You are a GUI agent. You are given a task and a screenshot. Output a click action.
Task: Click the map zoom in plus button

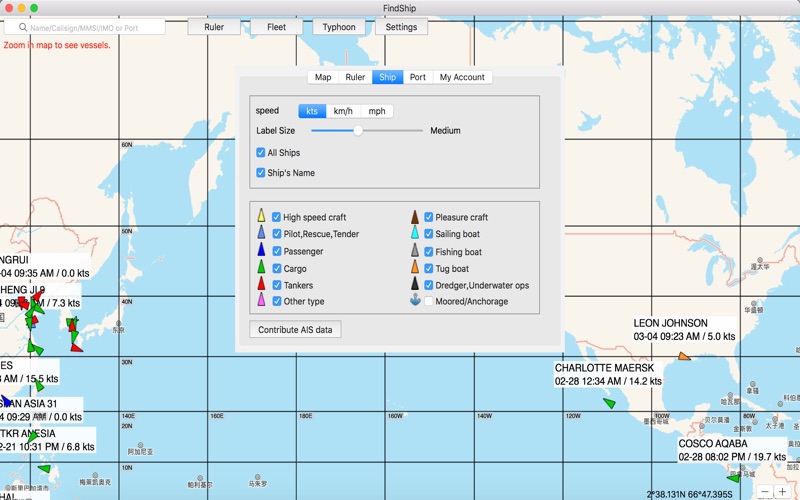pyautogui.click(x=783, y=492)
